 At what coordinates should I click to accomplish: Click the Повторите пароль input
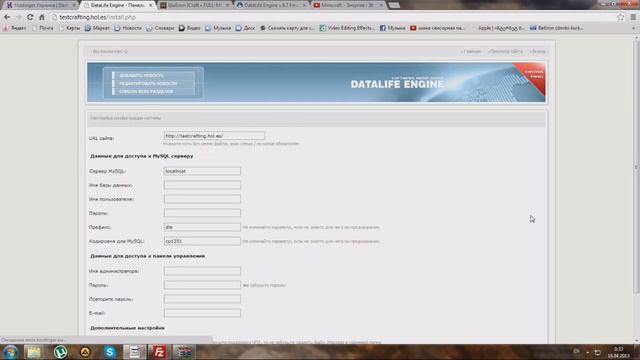click(x=202, y=299)
